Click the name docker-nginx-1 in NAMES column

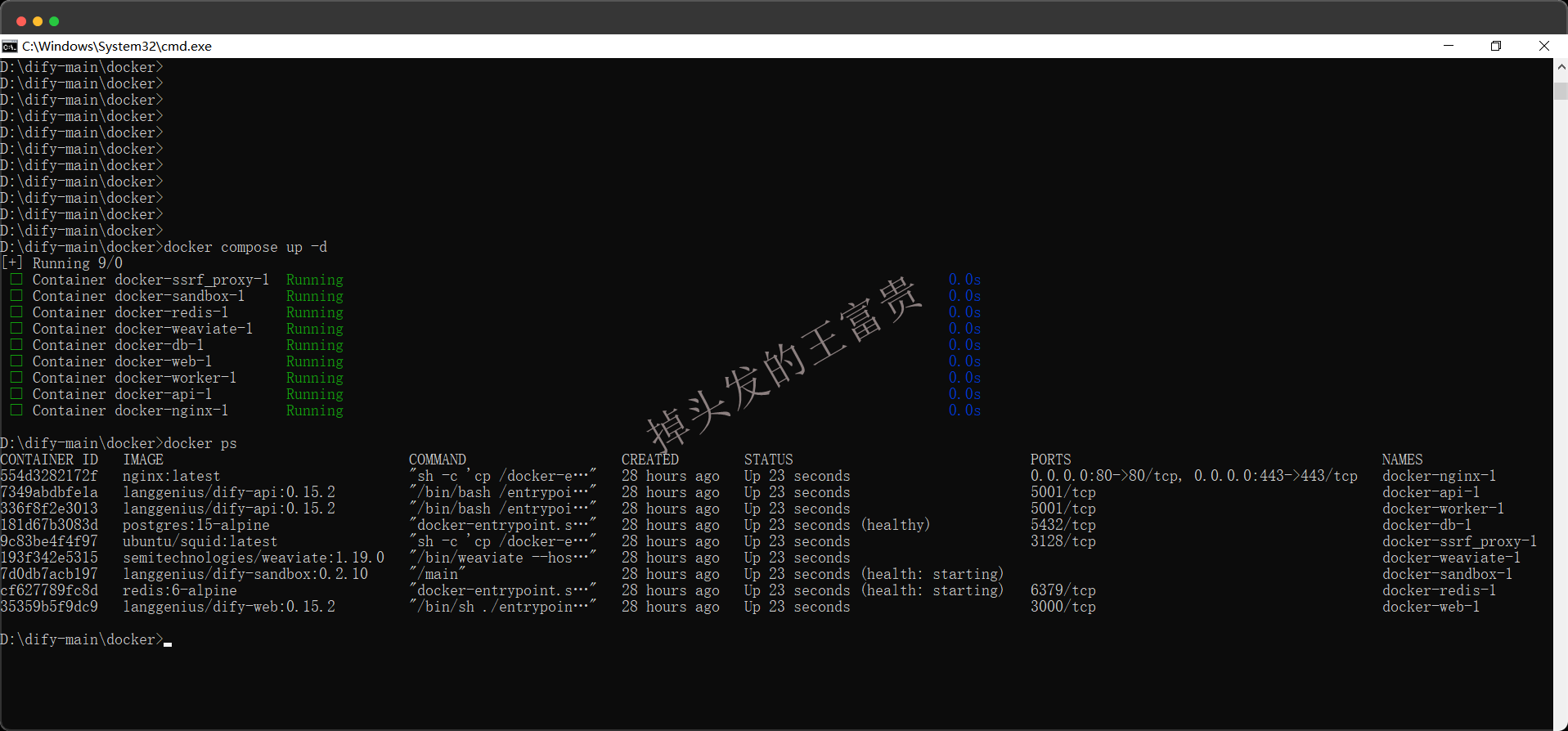pos(1440,476)
